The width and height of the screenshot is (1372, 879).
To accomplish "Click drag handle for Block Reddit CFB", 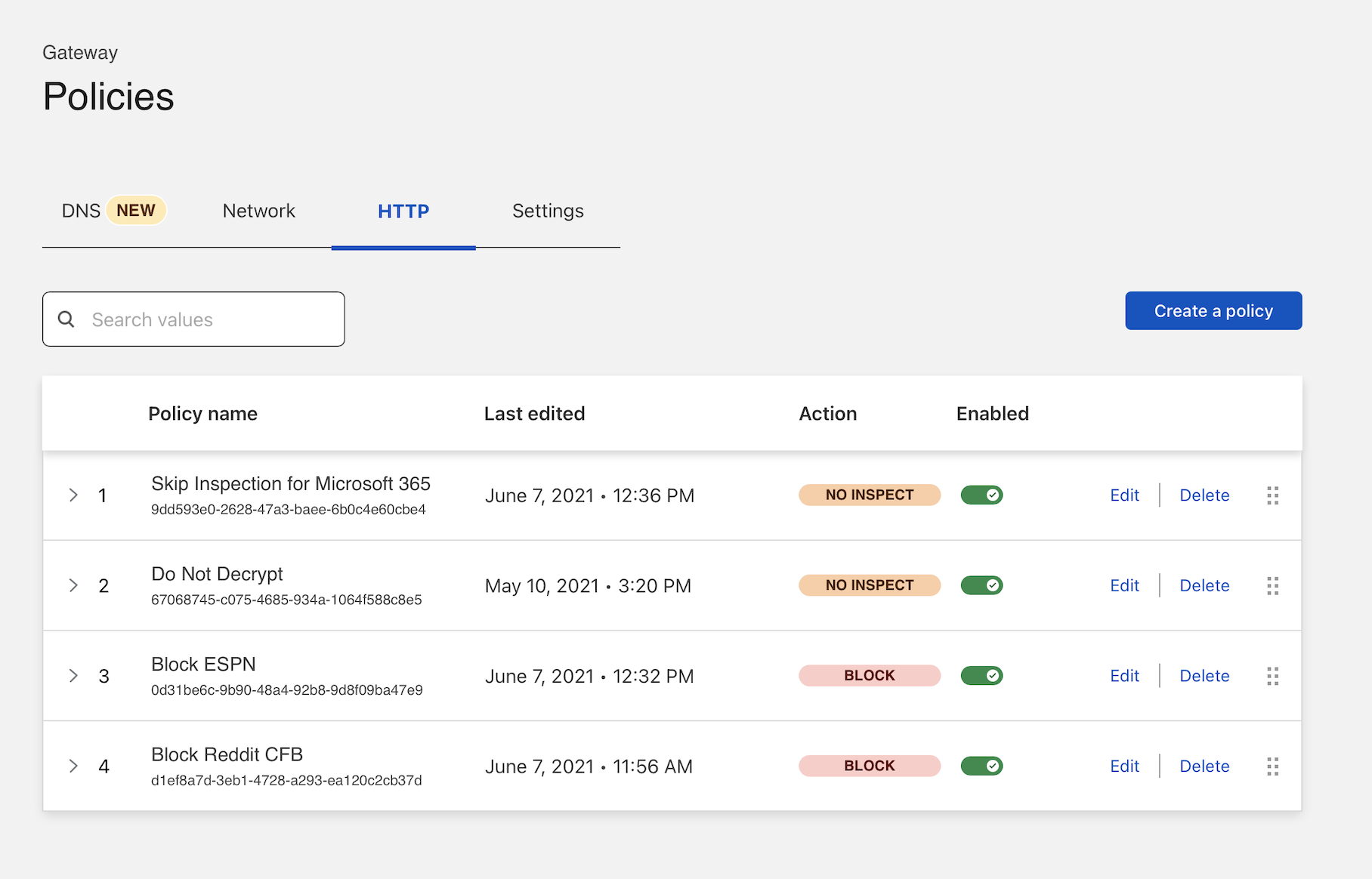I will coord(1272,766).
